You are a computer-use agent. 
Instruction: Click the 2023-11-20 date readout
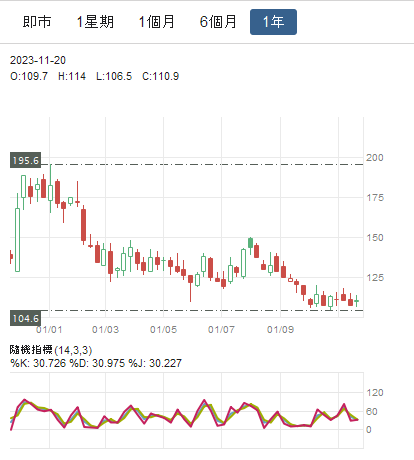[38, 60]
